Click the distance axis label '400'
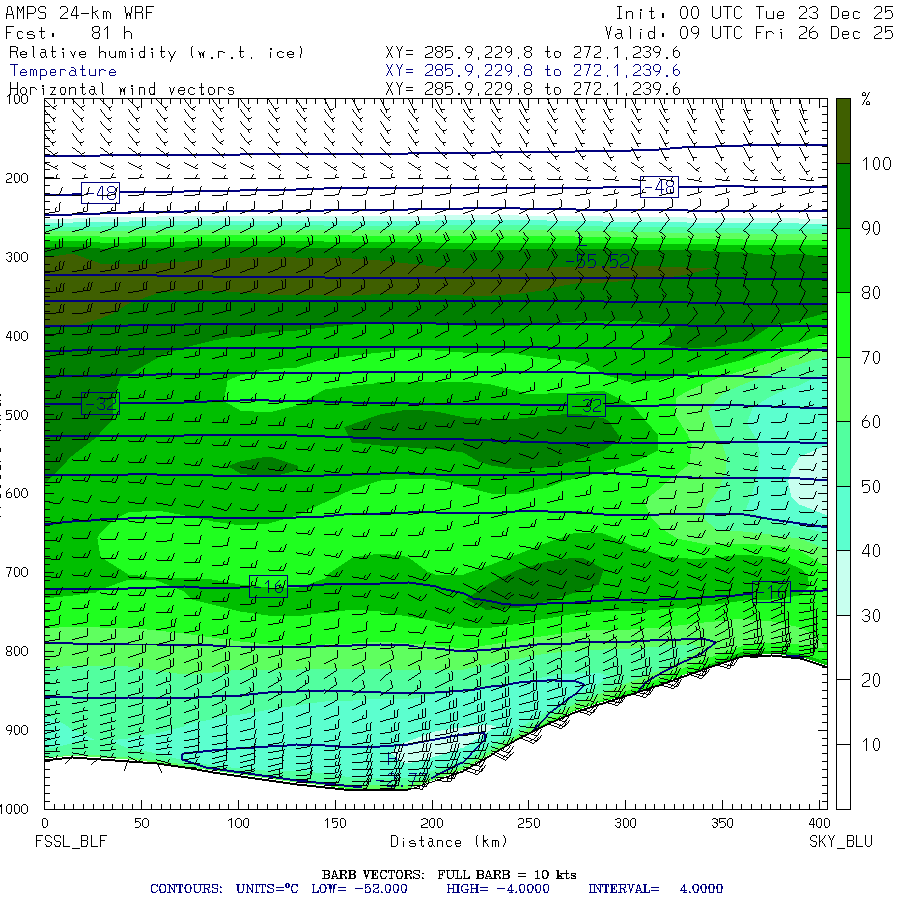This screenshot has height=900, width=900. coord(818,823)
